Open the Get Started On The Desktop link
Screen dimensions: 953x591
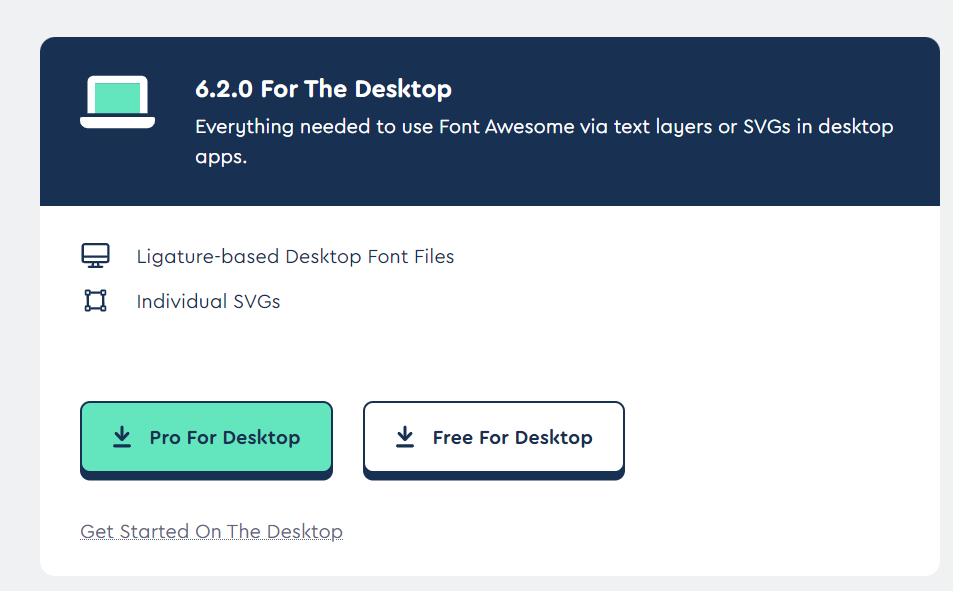212,531
